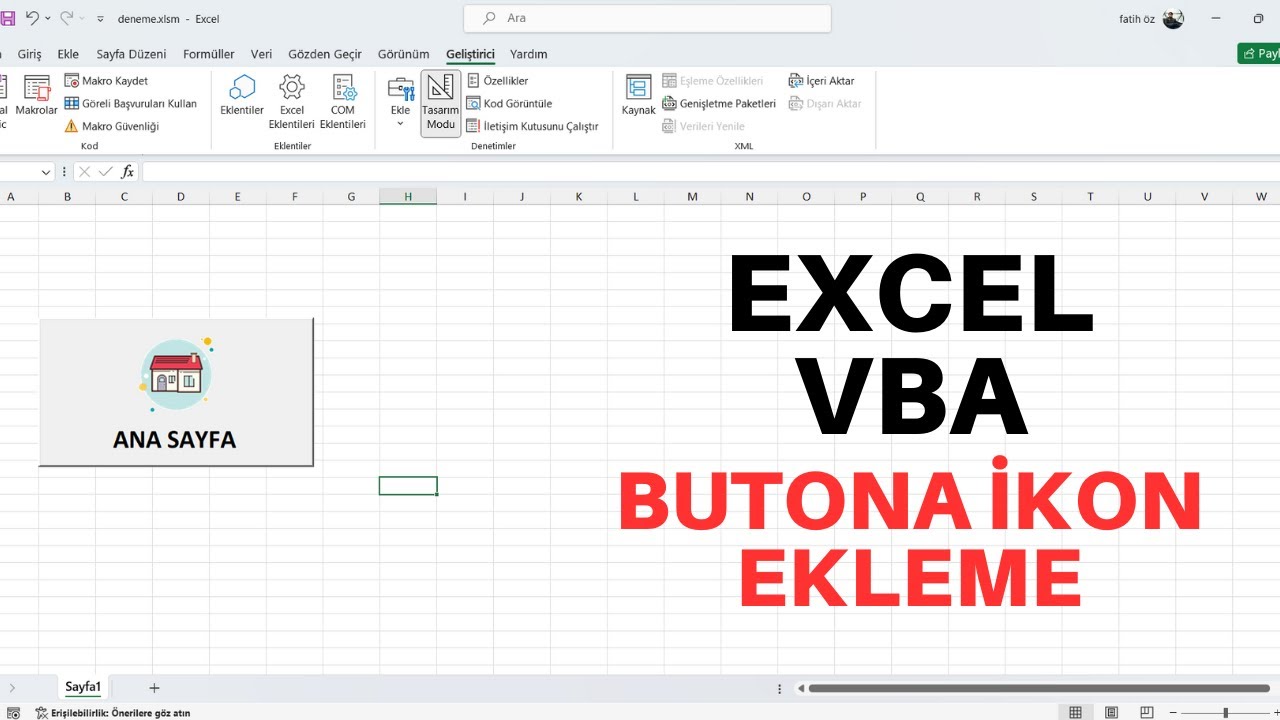Add a new sheet with plus icon
1280x720 pixels.
tap(154, 688)
